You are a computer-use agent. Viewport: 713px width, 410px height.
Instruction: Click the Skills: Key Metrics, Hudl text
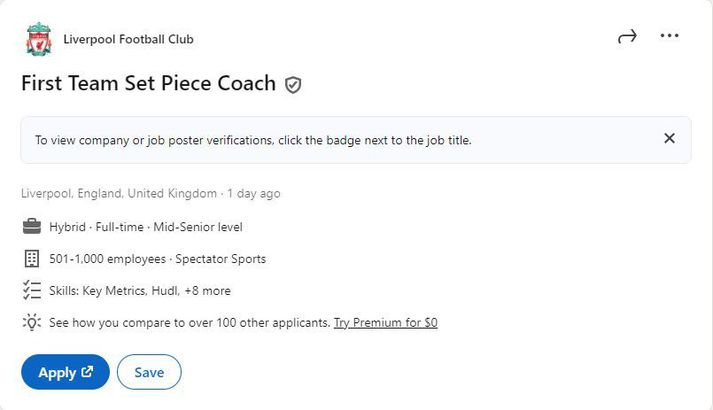[x=114, y=290]
